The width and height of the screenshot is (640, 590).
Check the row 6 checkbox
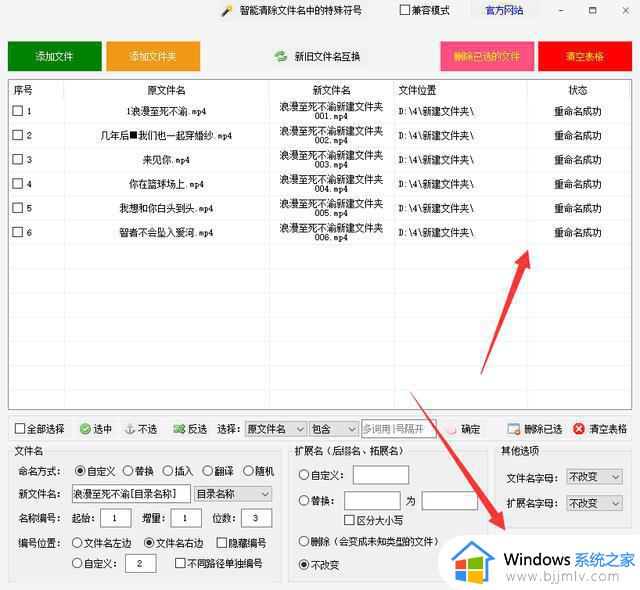(x=18, y=232)
